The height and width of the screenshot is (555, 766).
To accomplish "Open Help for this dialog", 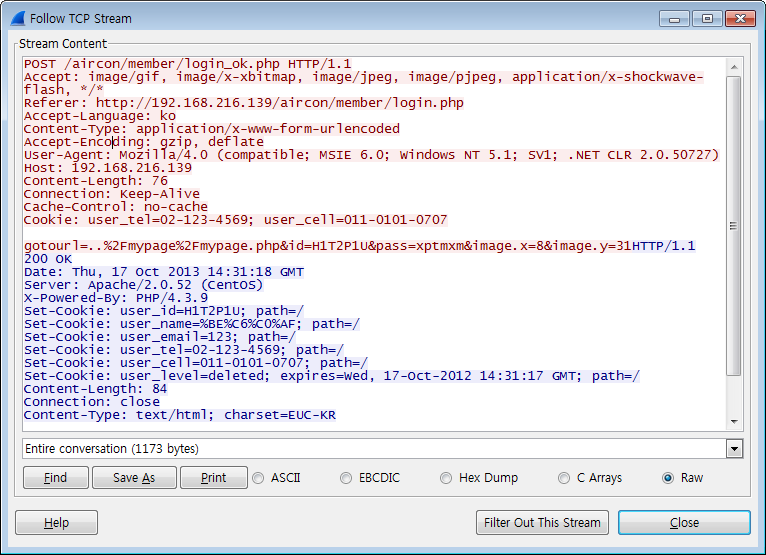I will 56,523.
